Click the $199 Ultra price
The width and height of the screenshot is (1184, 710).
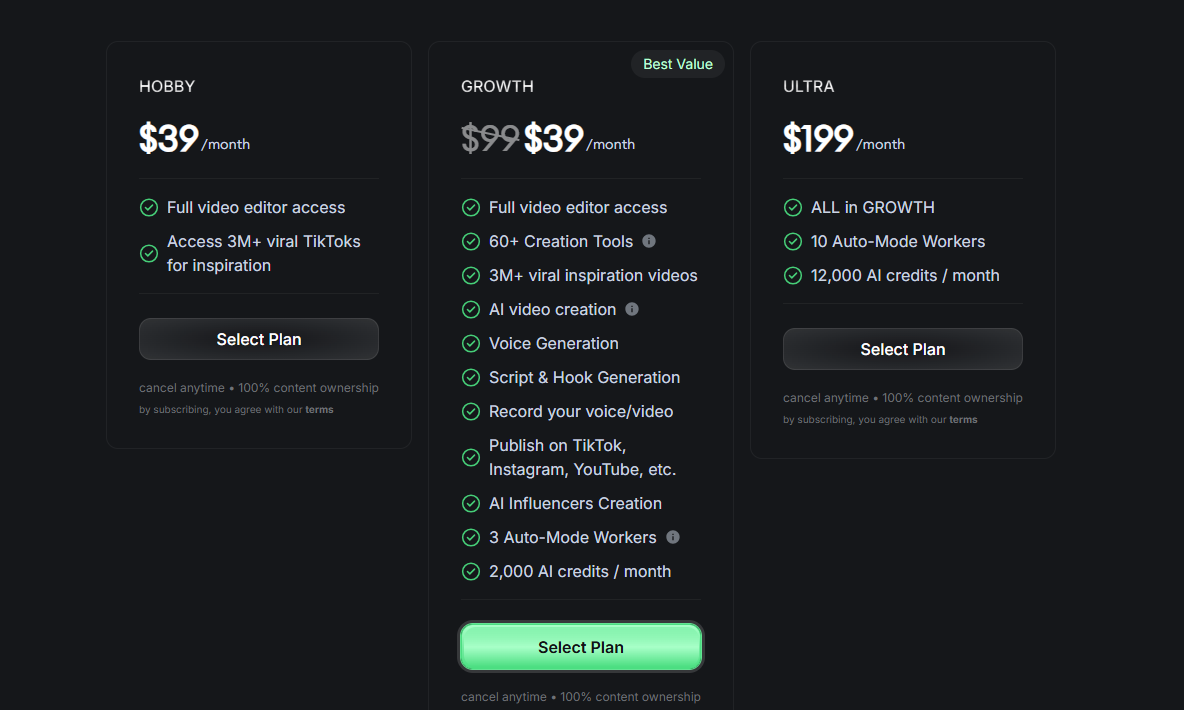click(x=818, y=139)
